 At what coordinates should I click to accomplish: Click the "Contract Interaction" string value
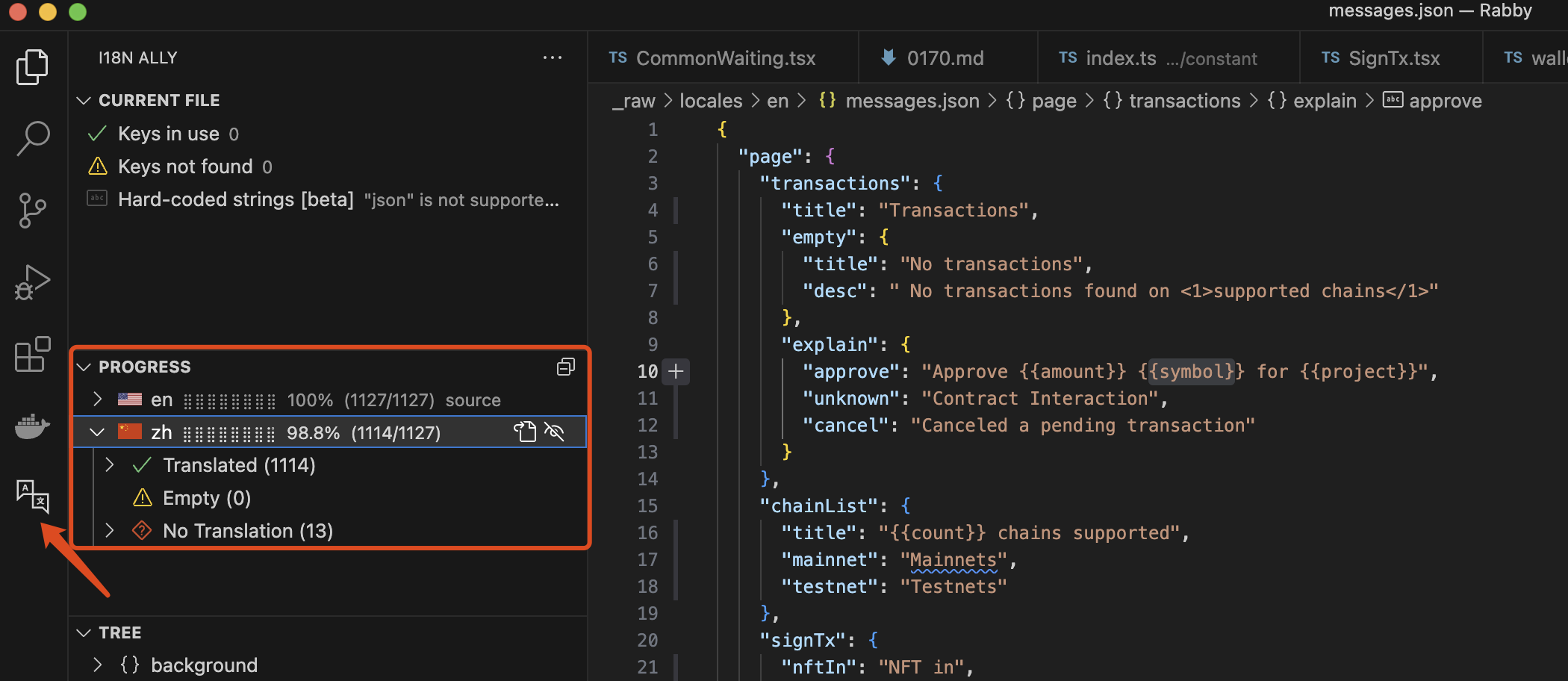(1040, 398)
